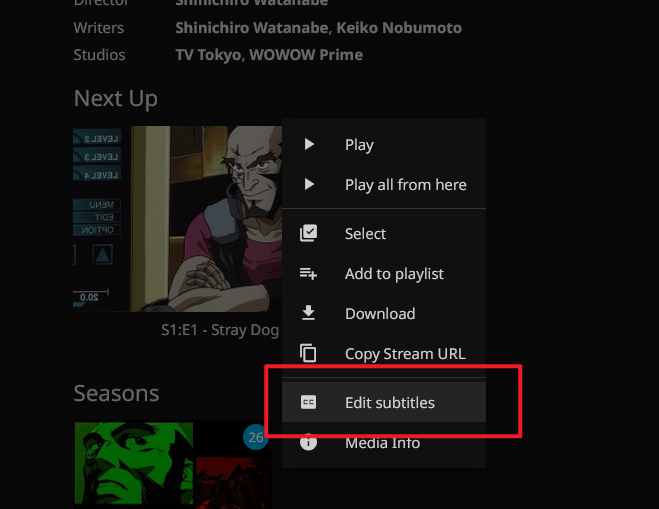Click the S1:E1 - Stray Dog title

click(x=220, y=329)
